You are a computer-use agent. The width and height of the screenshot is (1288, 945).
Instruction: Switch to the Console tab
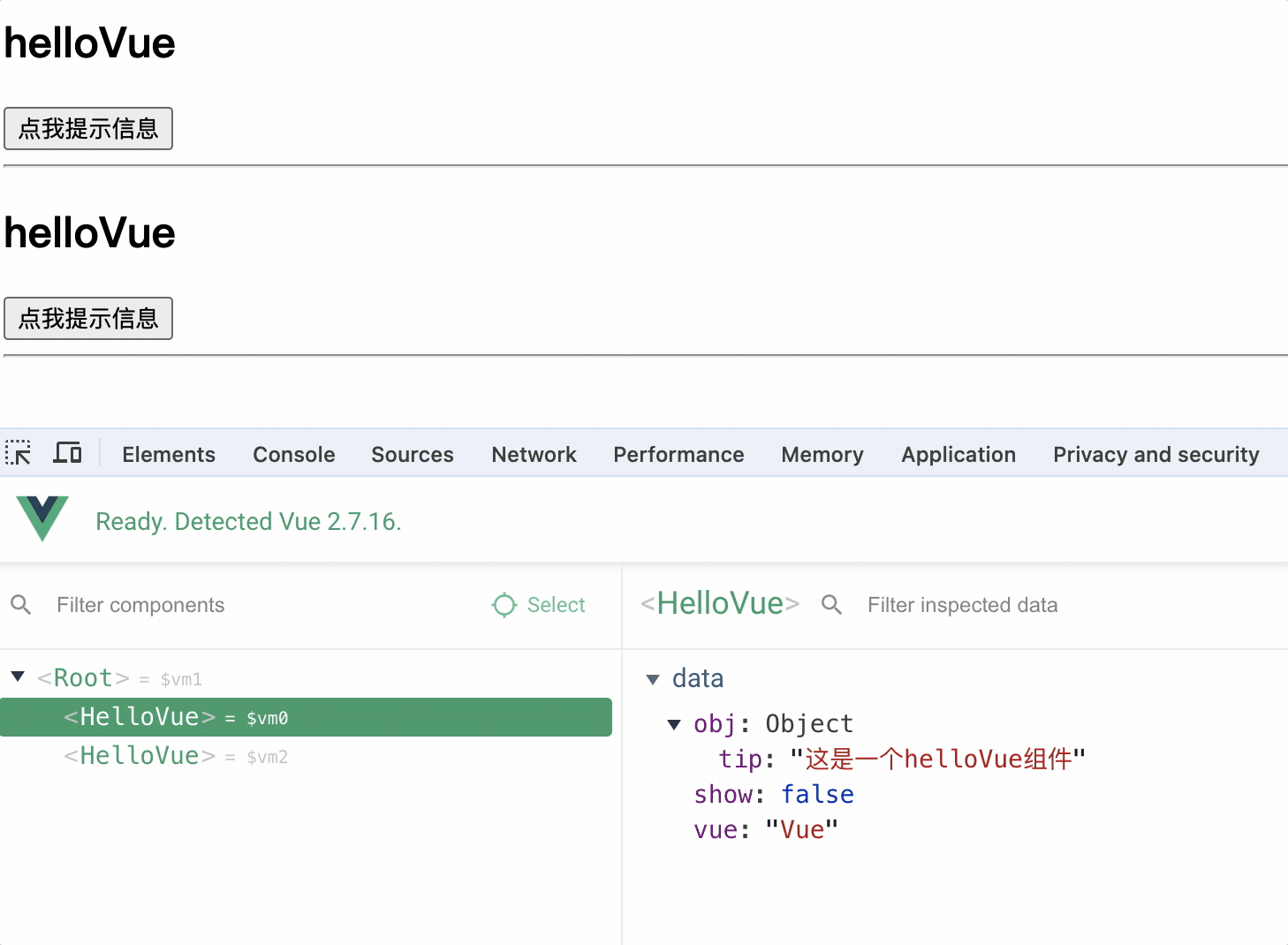click(x=293, y=454)
